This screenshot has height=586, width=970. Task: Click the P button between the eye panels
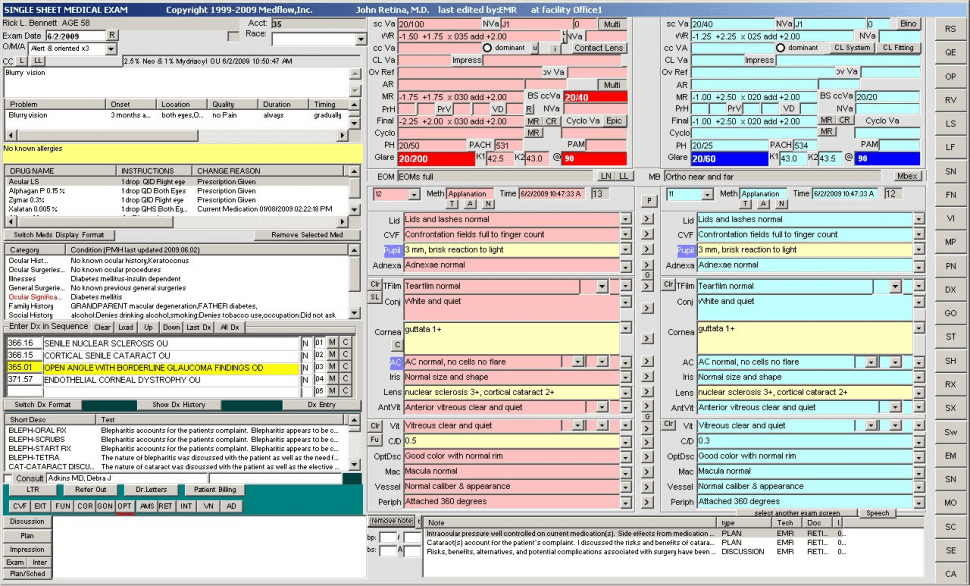tap(648, 200)
